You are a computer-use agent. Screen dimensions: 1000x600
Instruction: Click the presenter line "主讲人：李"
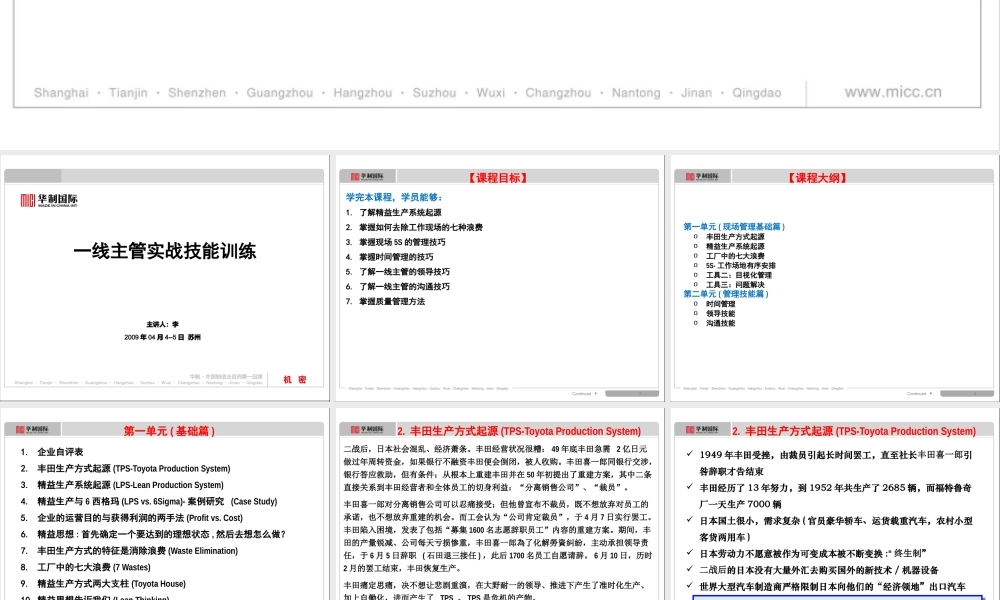(163, 325)
